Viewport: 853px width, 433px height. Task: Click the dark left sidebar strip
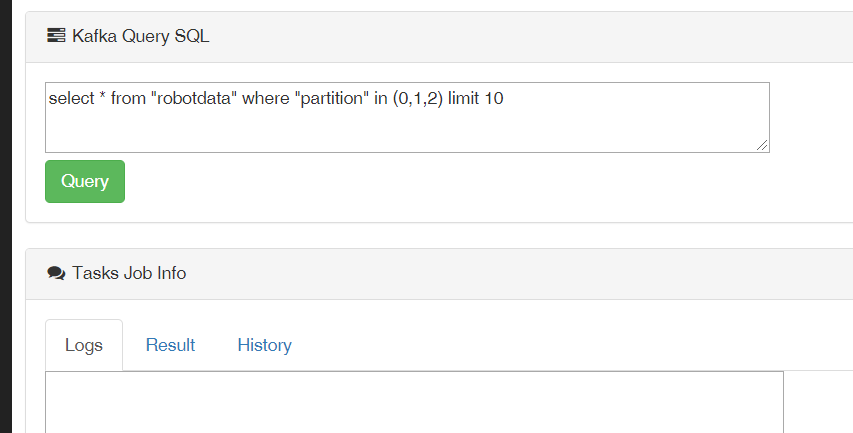[x=5, y=216]
